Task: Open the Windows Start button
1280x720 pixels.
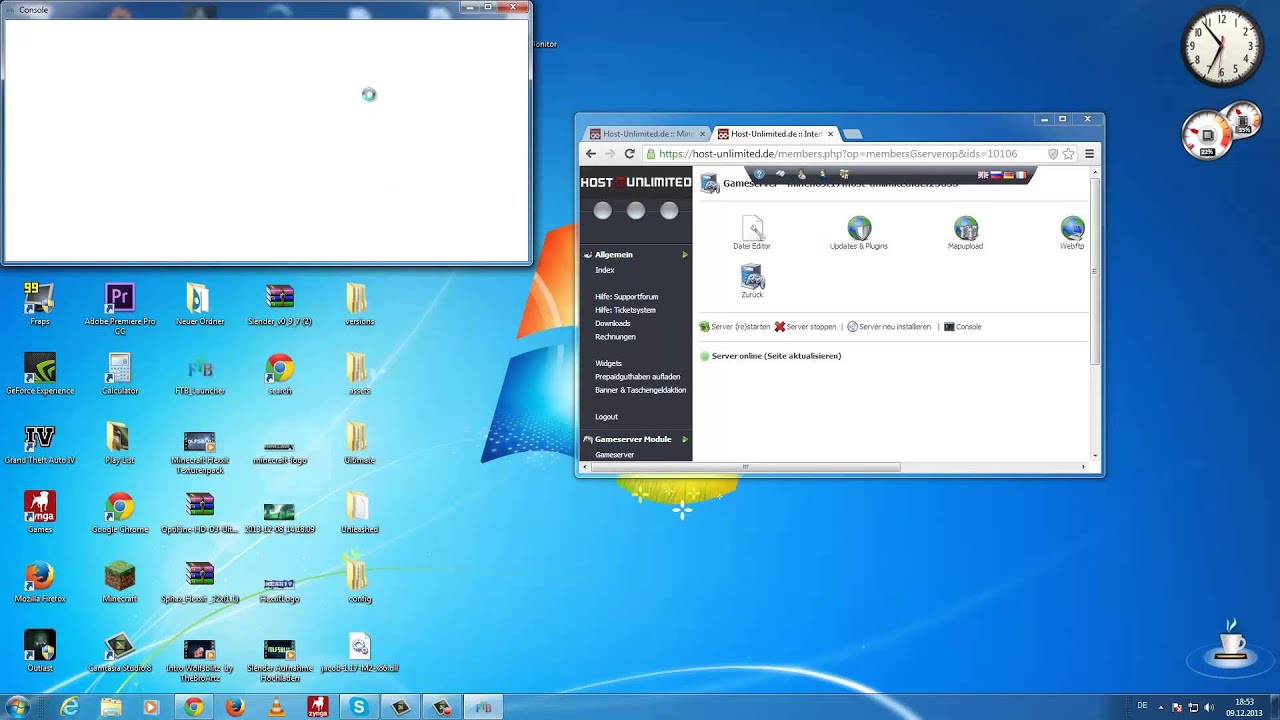Action: (x=18, y=707)
